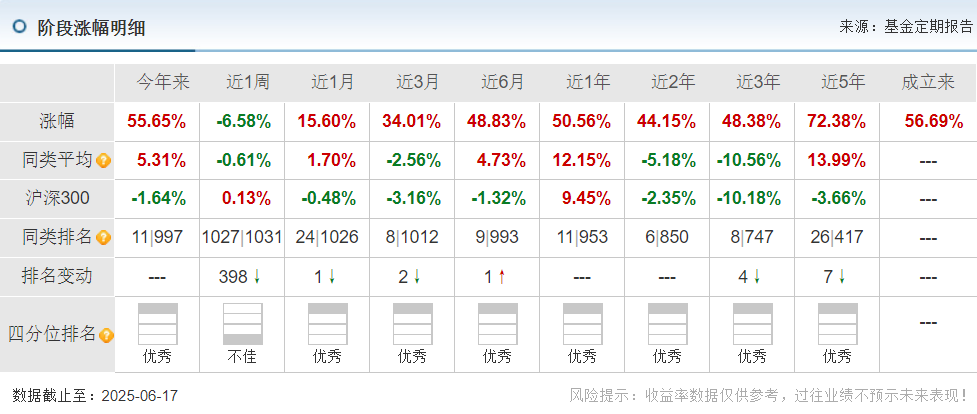This screenshot has height=414, width=977.
Task: Click the 55.65% 今年来 gain value
Action: [x=157, y=122]
